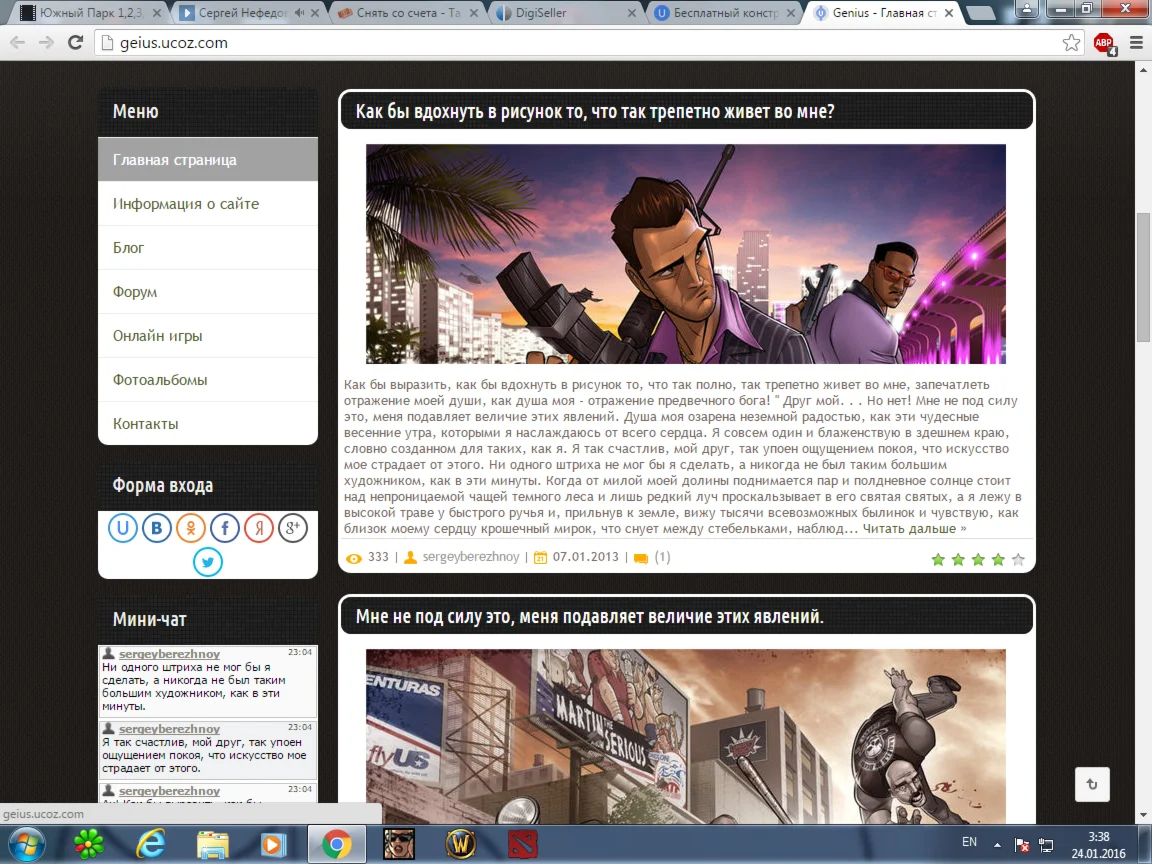Open the Action Center flag tray icon

tap(1021, 846)
